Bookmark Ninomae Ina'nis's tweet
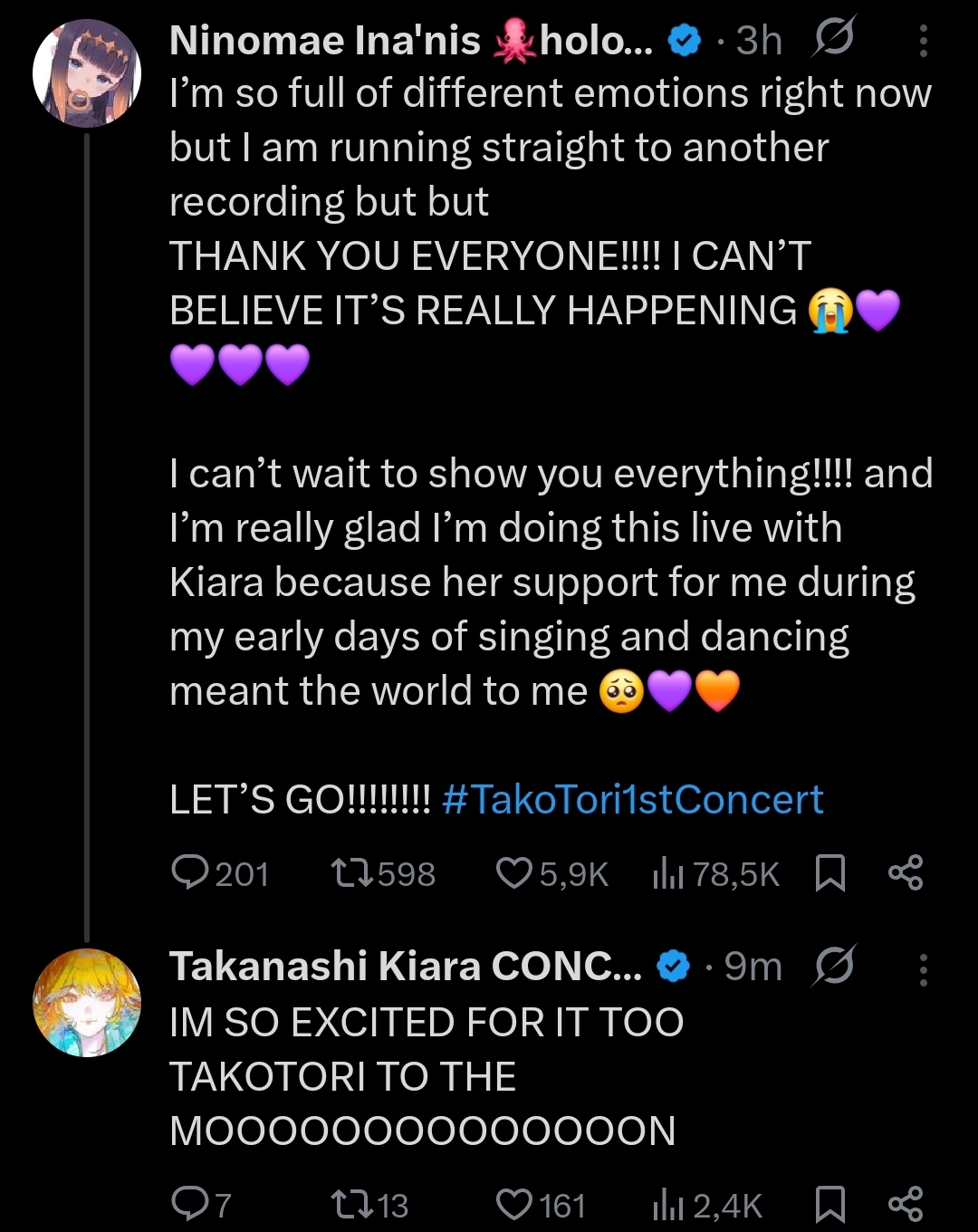 coord(829,873)
